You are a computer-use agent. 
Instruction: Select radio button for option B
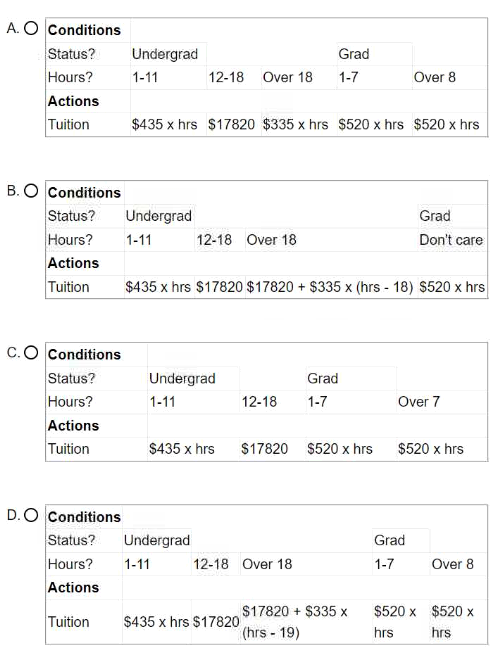point(31,191)
